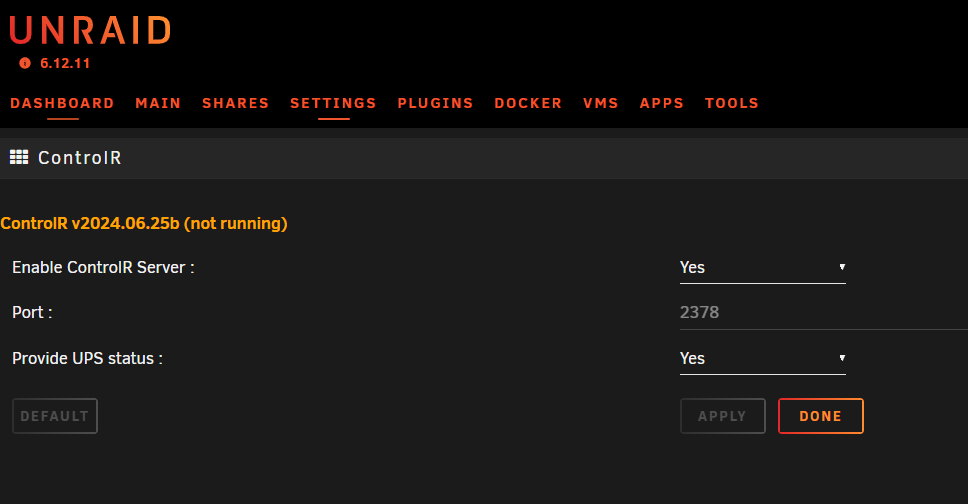The width and height of the screenshot is (968, 504).
Task: Click the 6.12.11 version text
Action: (x=65, y=63)
